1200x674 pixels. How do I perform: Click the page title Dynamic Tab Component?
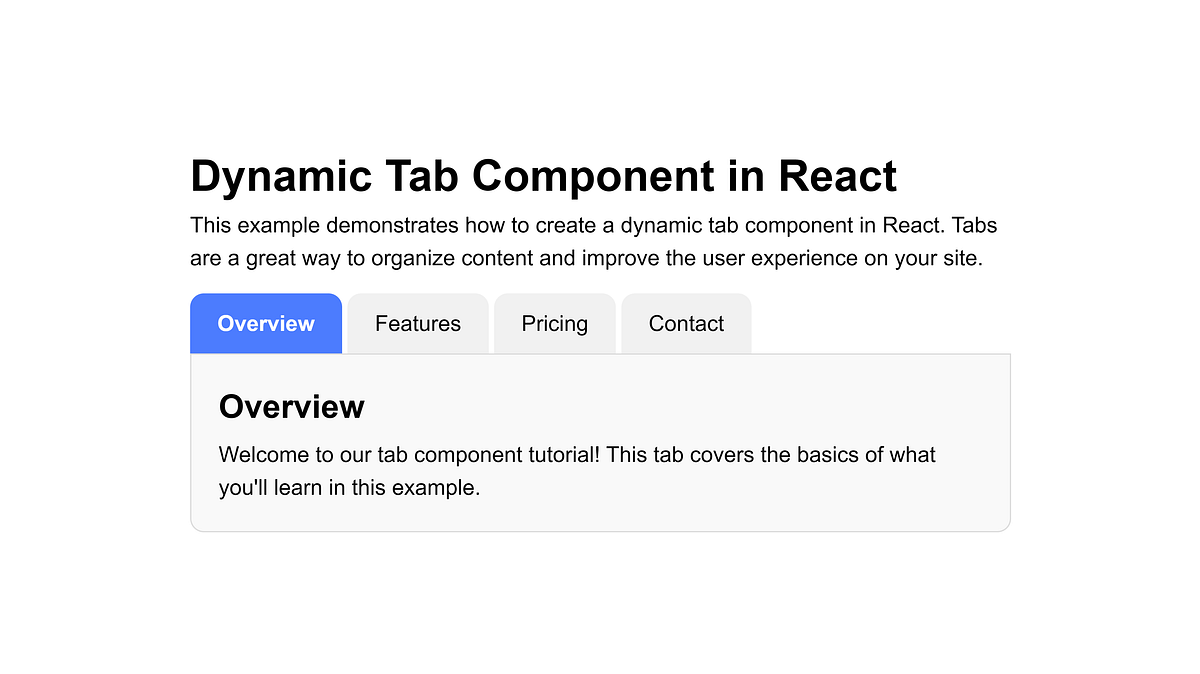click(x=543, y=175)
